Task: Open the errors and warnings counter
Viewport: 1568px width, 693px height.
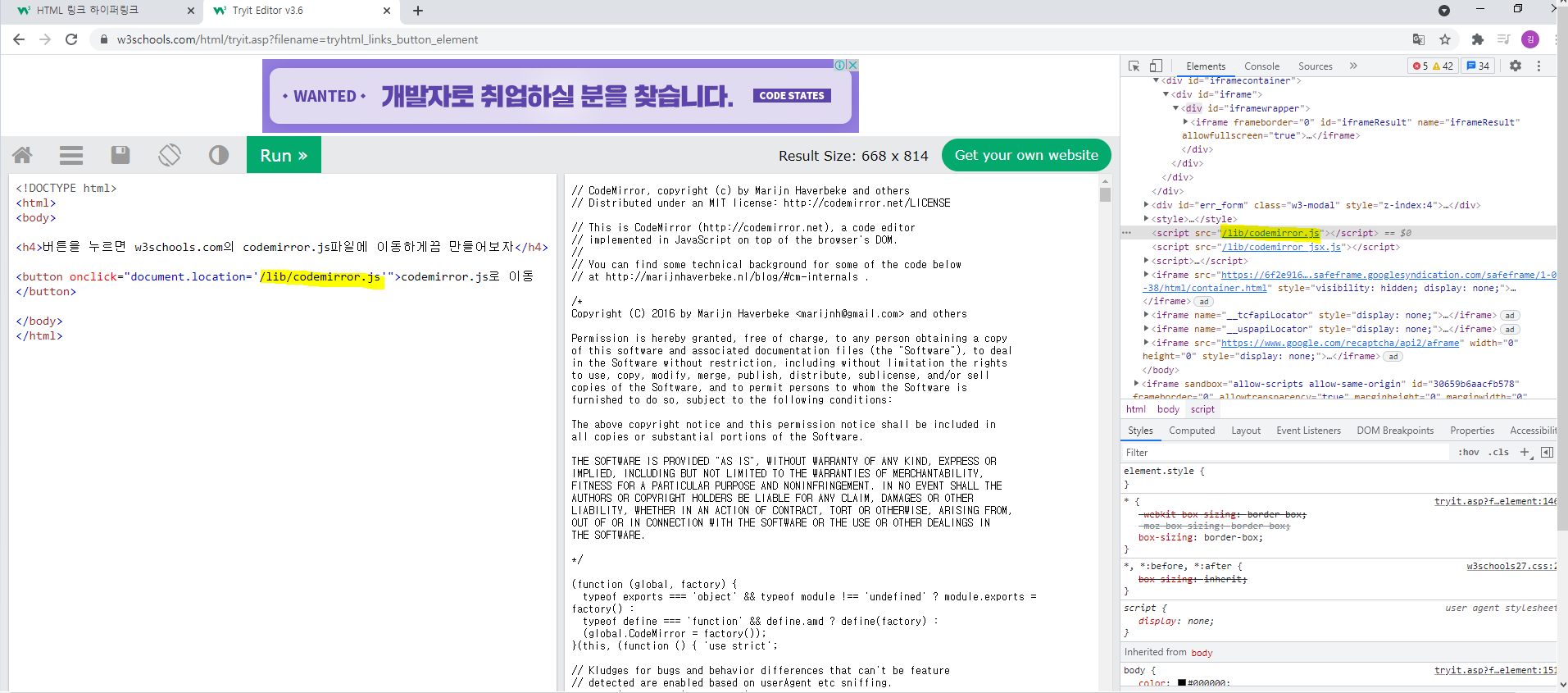Action: click(x=1433, y=66)
